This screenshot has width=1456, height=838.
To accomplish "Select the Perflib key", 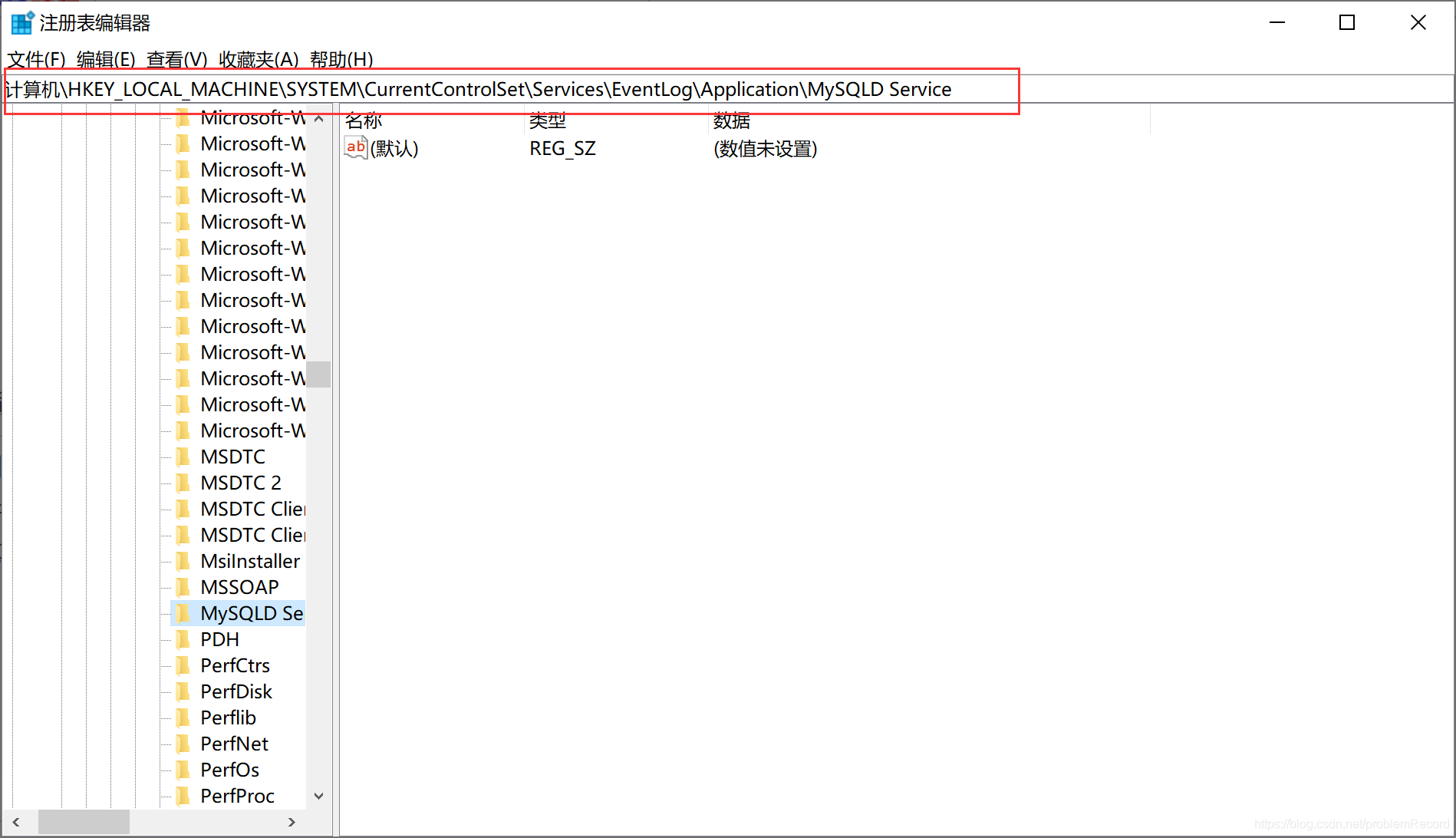I will (x=228, y=718).
